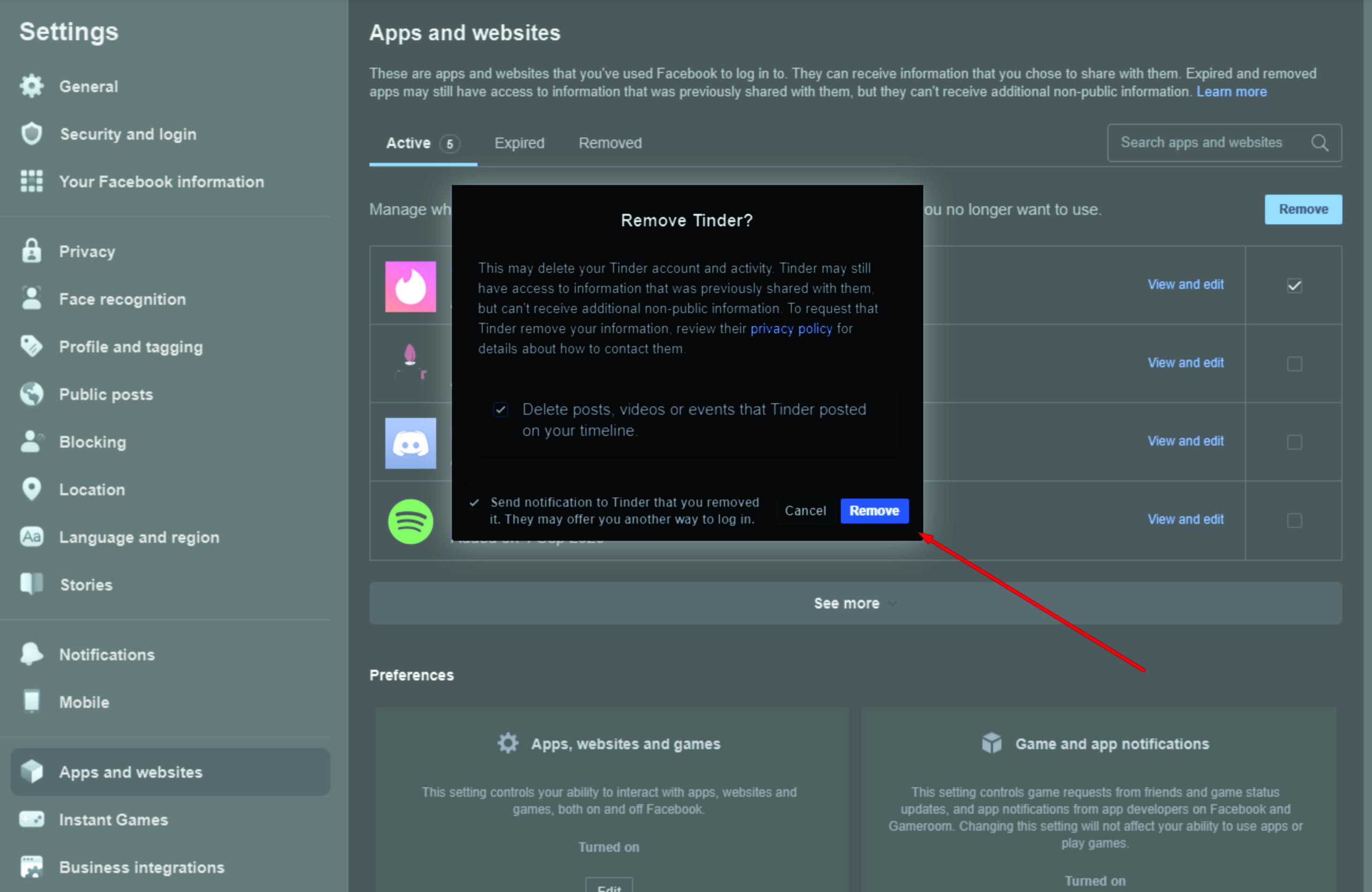Click the Apps, websites and games gear icon
Screen dimensions: 1372x892
point(508,744)
